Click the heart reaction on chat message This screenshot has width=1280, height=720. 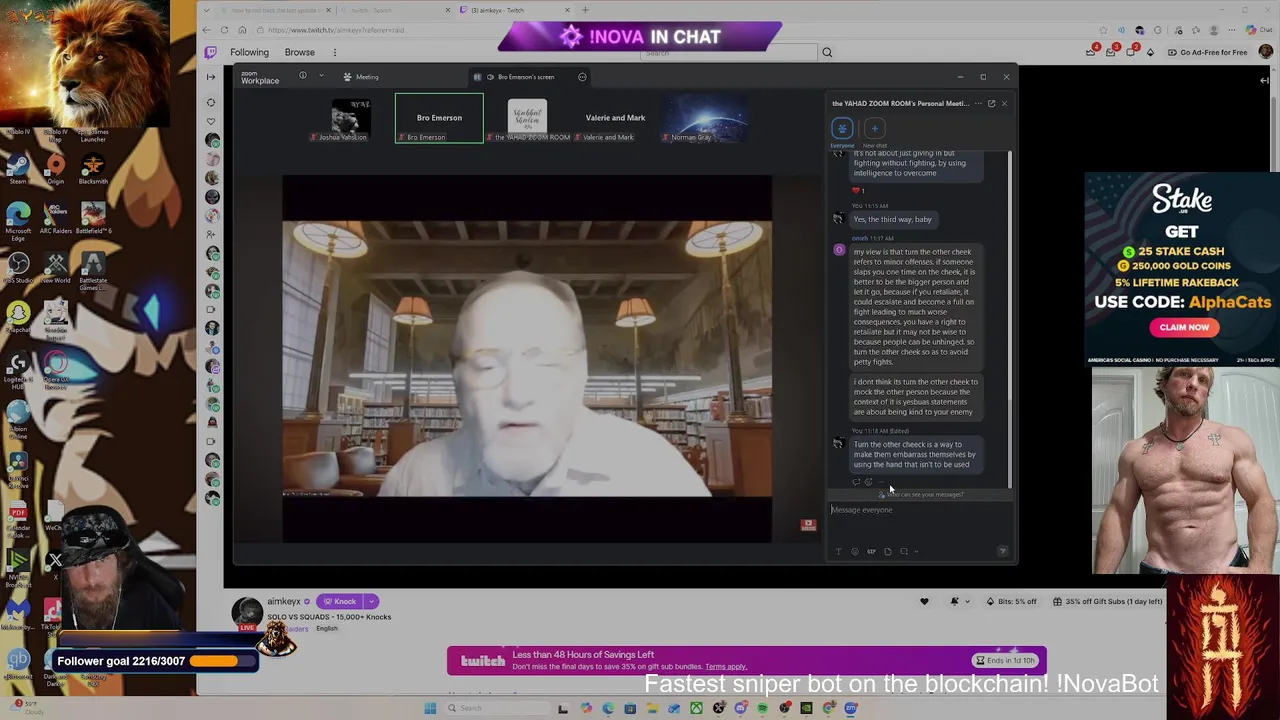857,190
